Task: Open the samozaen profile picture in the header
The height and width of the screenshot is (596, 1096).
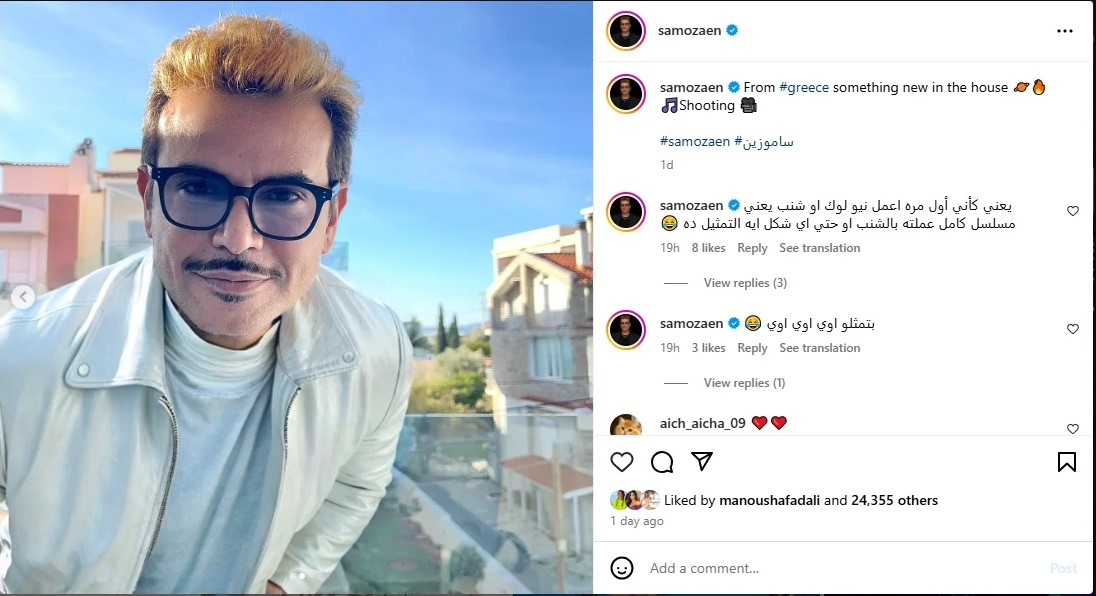Action: pyautogui.click(x=626, y=31)
